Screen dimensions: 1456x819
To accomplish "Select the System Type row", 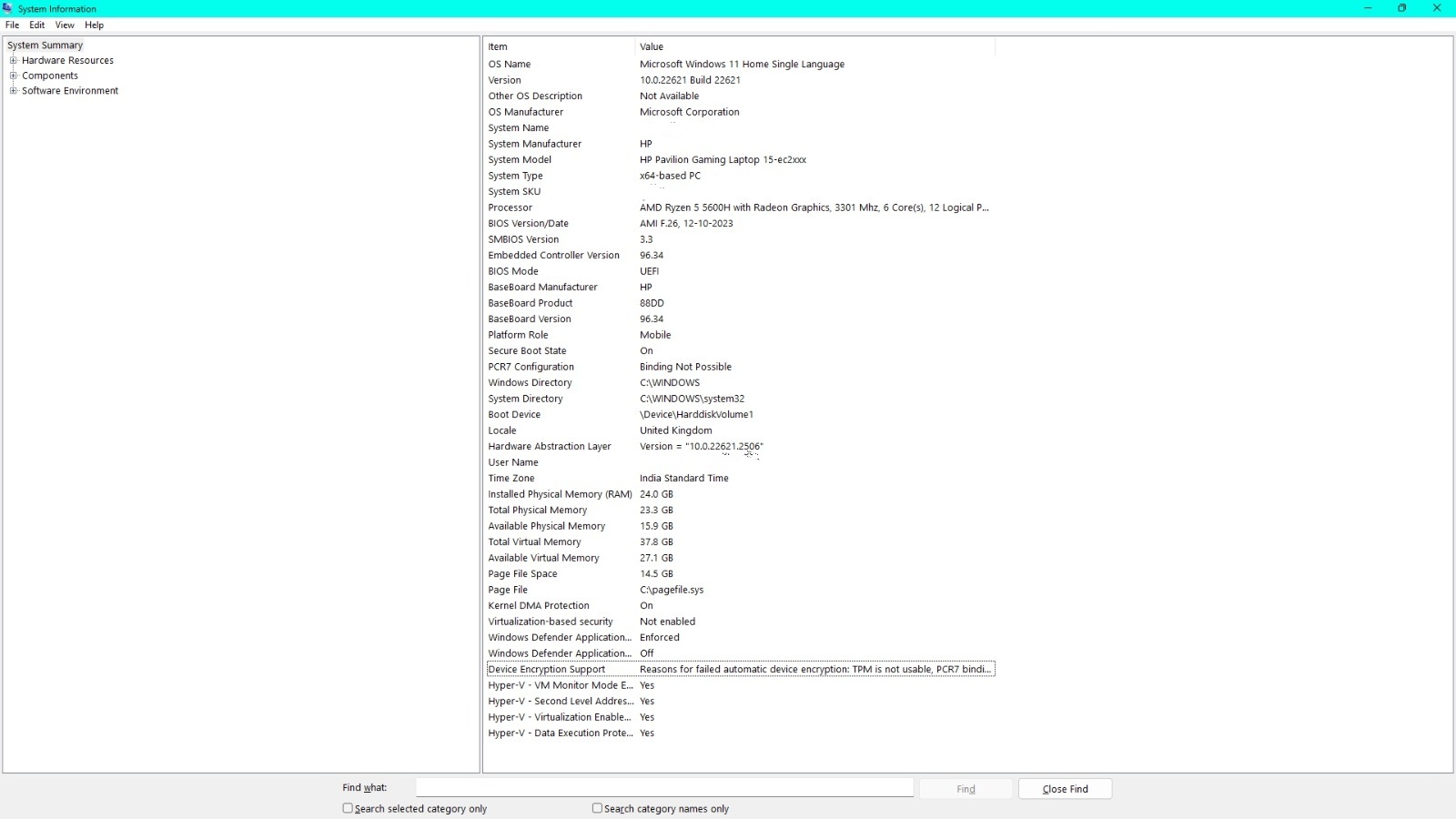I will 740,176.
